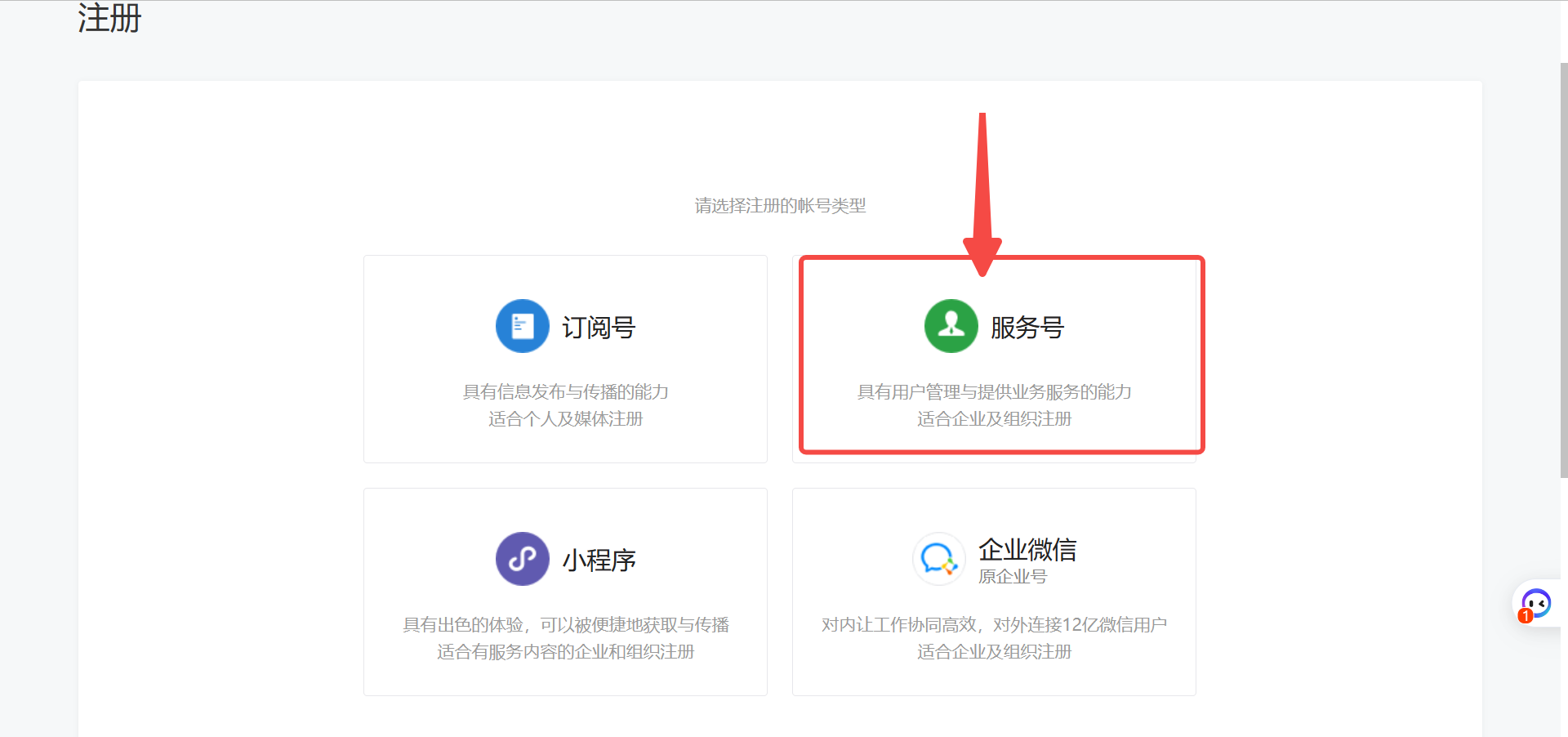
Task: Open the floating help assistant icon
Action: click(x=1535, y=604)
